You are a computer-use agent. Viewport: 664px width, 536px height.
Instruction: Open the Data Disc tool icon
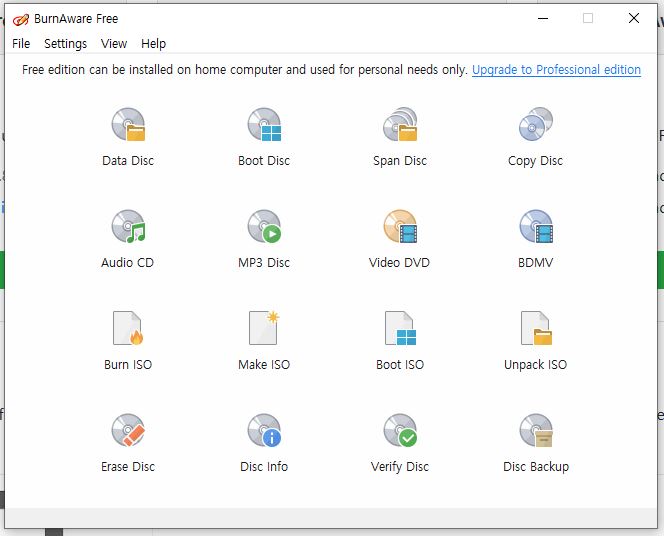(128, 124)
